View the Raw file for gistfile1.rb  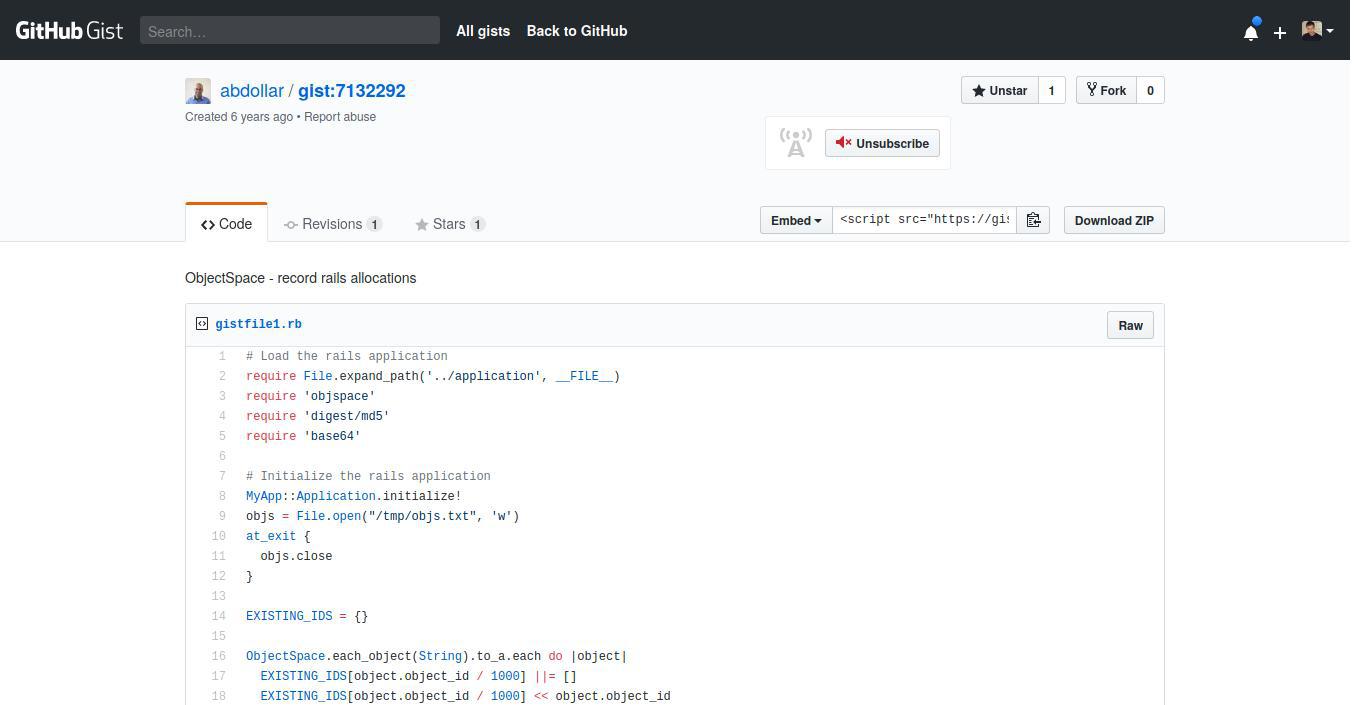1130,325
